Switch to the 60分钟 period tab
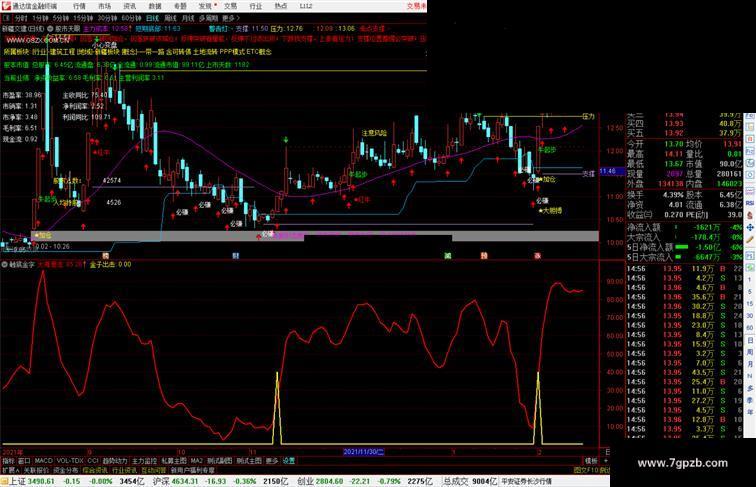Viewport: 756px width, 487px height. (x=131, y=18)
